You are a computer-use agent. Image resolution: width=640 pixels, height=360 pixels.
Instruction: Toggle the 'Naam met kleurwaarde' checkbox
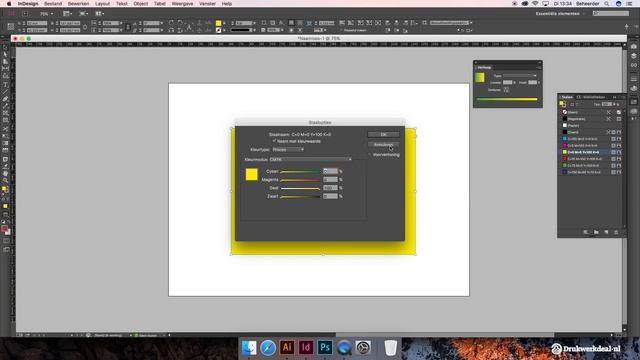point(274,141)
